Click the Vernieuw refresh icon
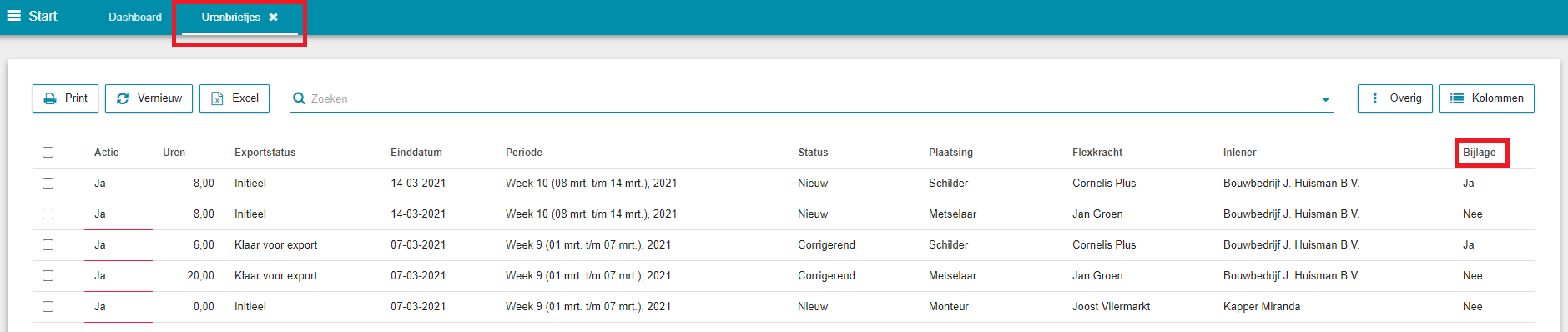 click(x=123, y=98)
